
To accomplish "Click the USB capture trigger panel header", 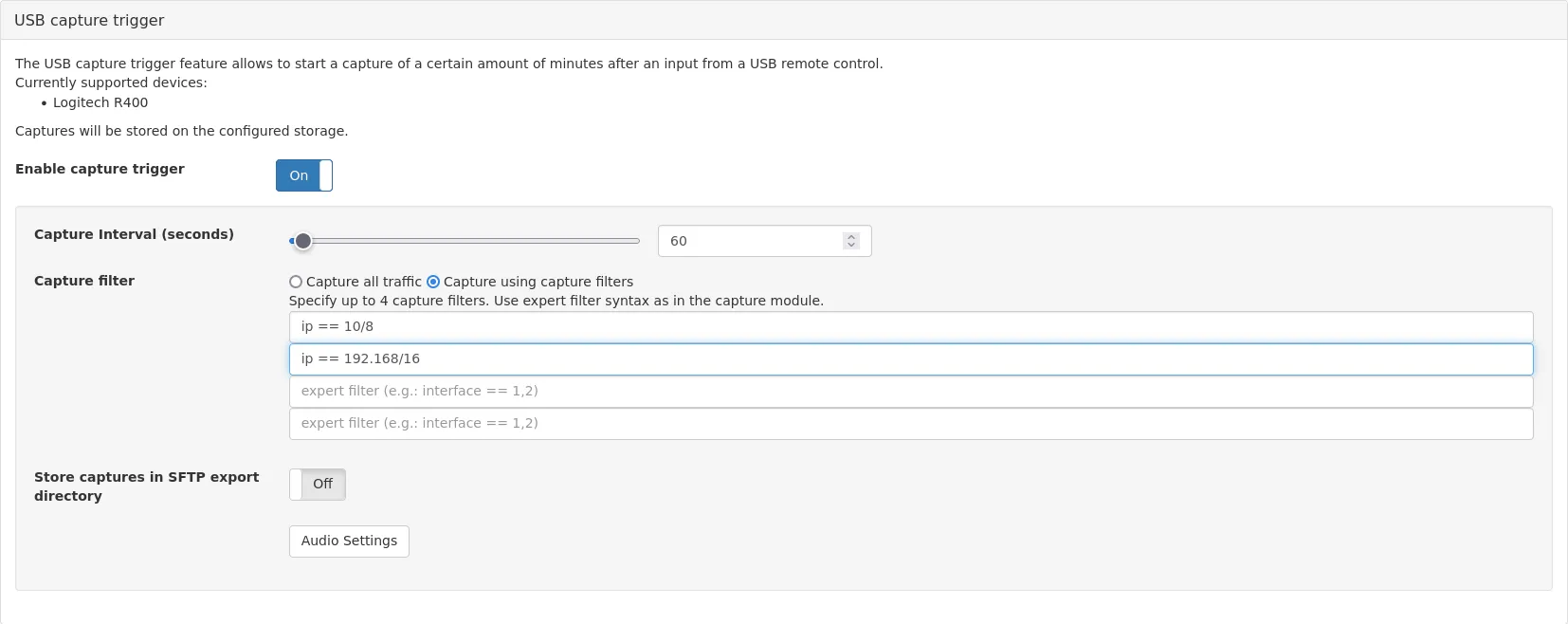I will click(x=89, y=20).
